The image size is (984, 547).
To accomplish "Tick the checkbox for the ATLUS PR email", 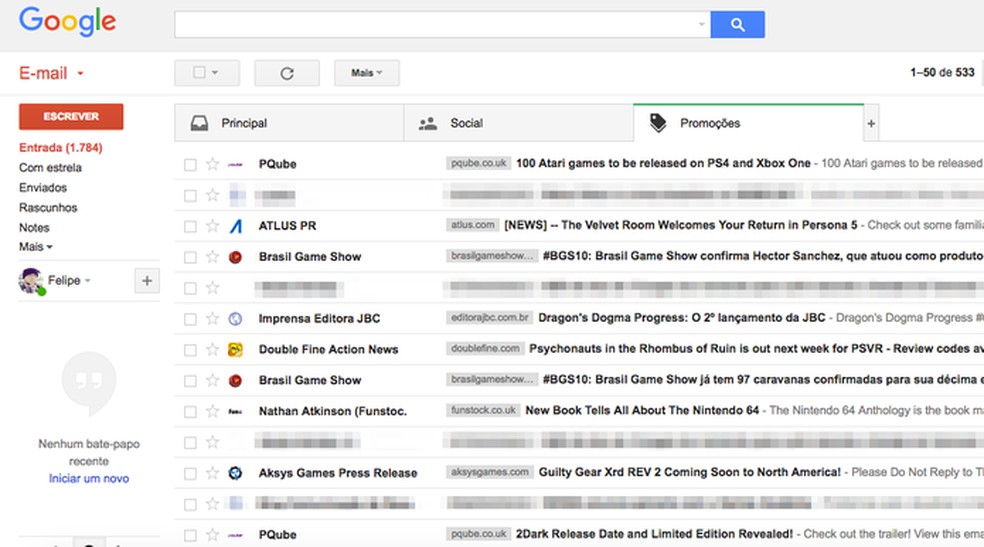I will click(190, 226).
